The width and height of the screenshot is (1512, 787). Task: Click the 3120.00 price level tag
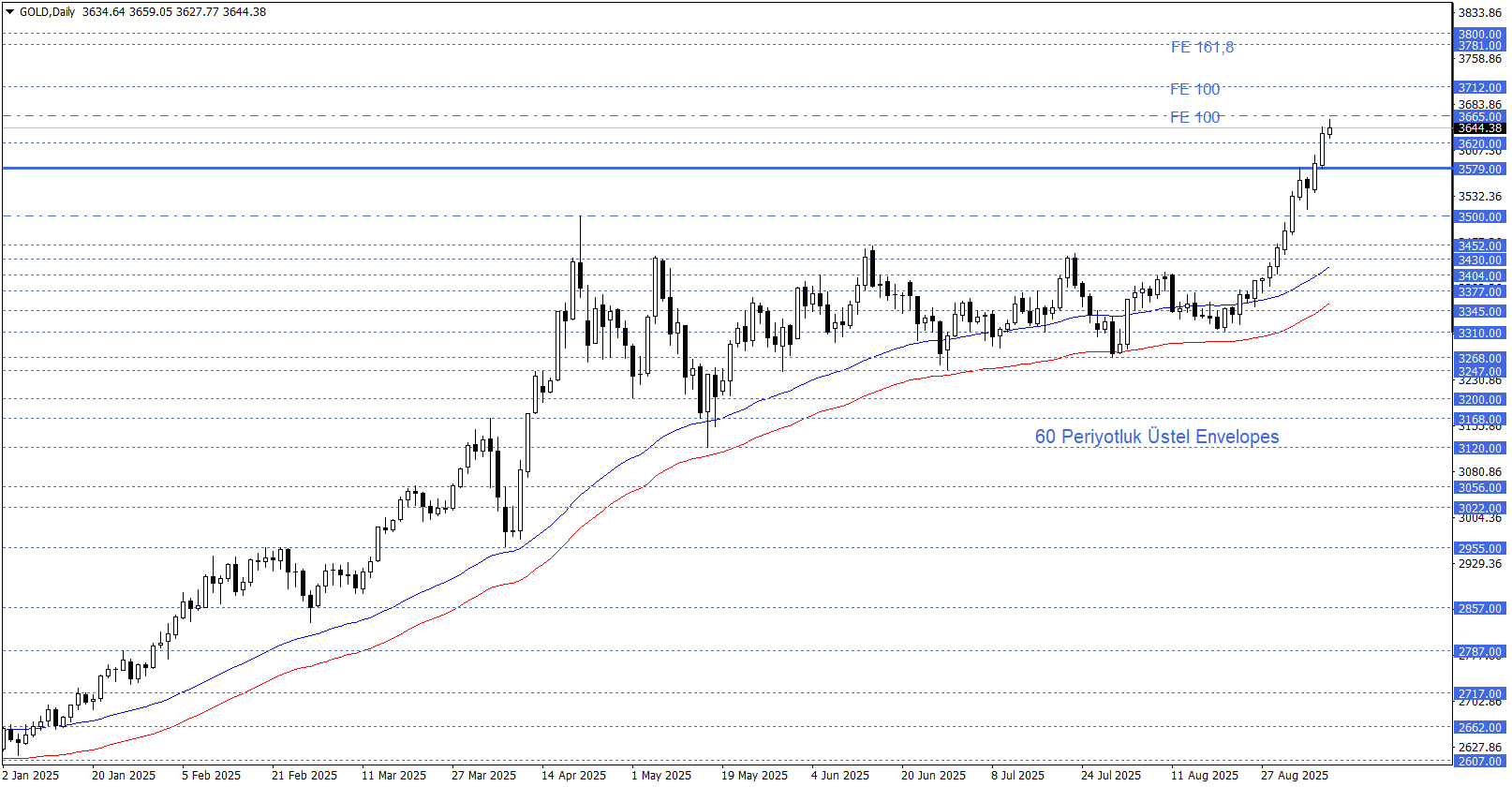1479,449
